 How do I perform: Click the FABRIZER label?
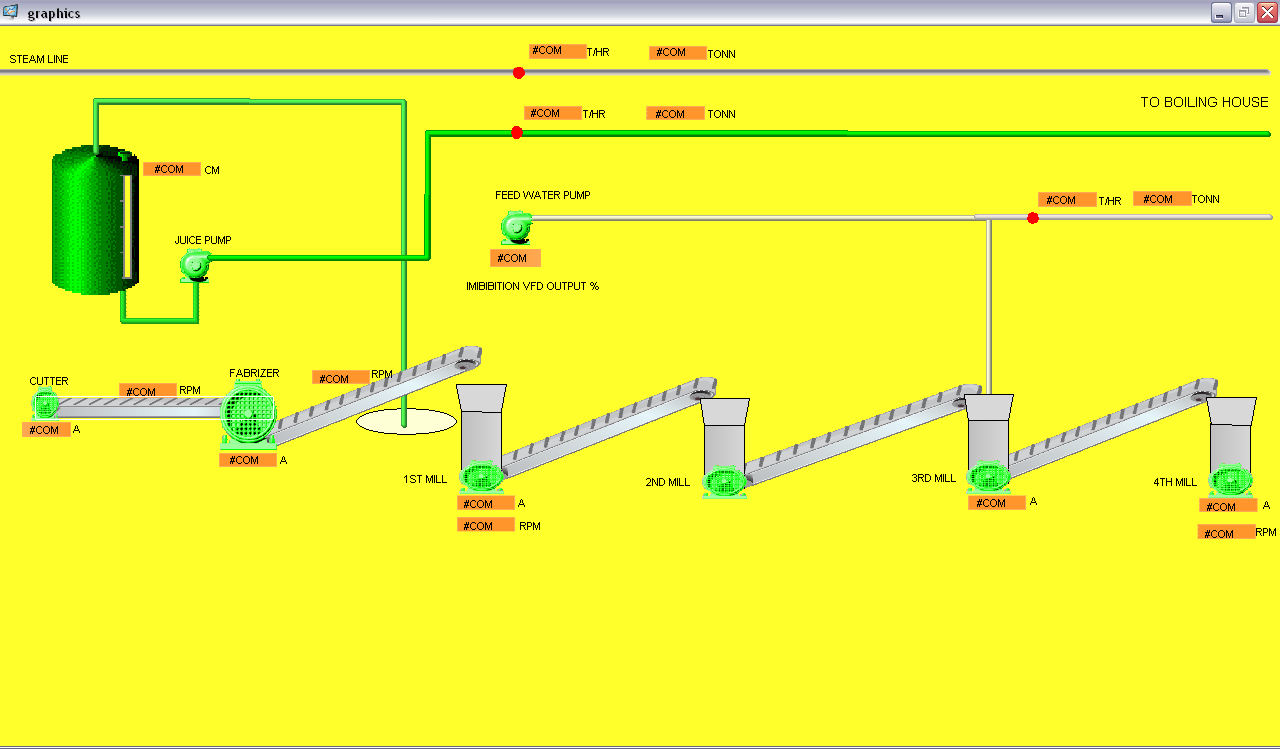pos(254,374)
